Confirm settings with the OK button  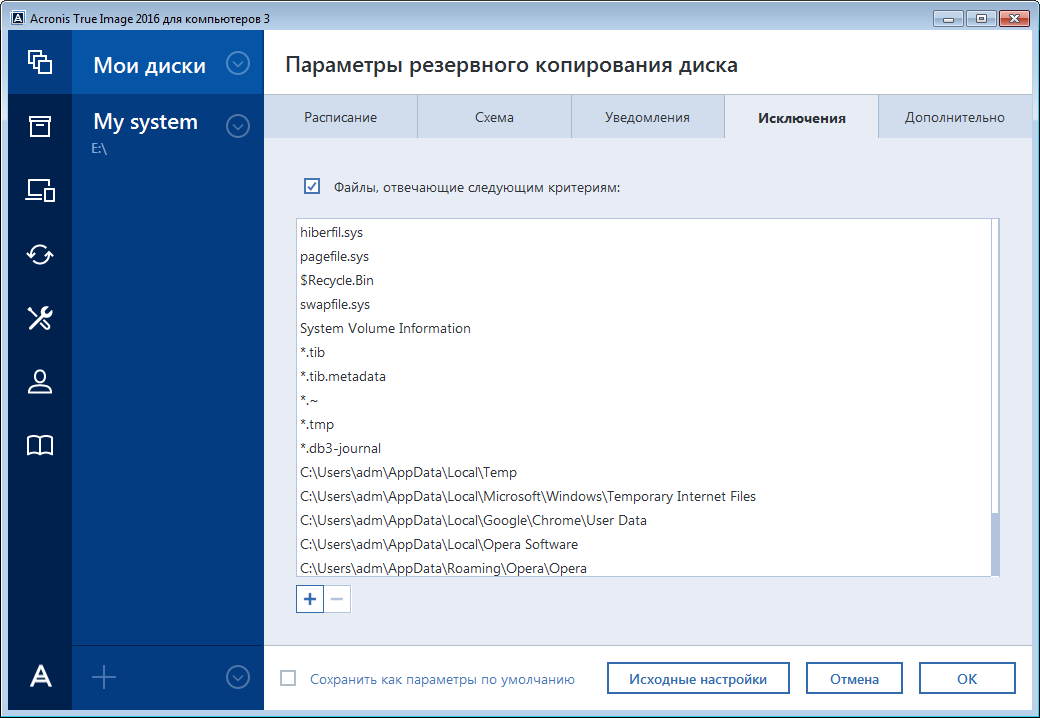(967, 678)
